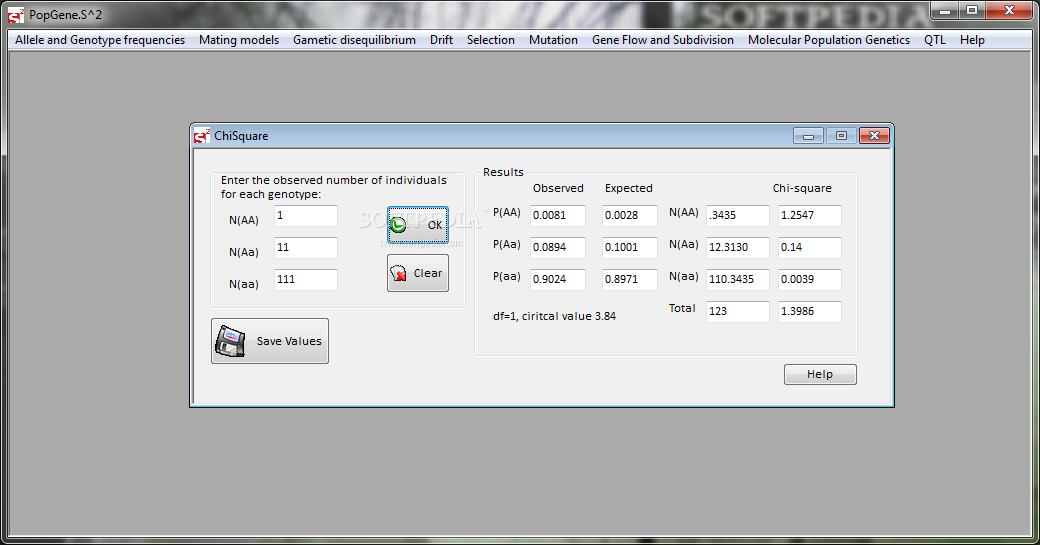Open the Mating models menu

pyautogui.click(x=239, y=40)
